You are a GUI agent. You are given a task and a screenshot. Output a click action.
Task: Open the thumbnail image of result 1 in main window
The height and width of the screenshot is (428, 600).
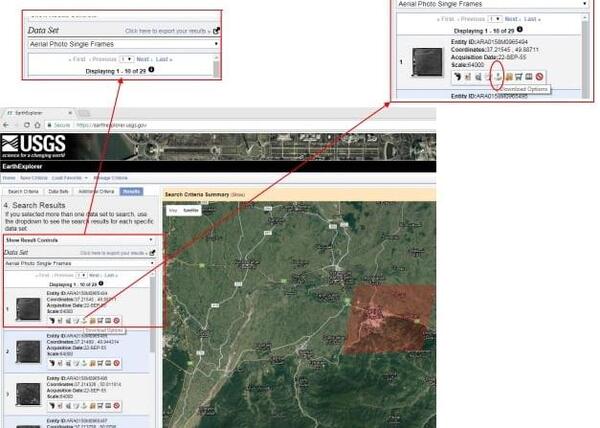(28, 309)
